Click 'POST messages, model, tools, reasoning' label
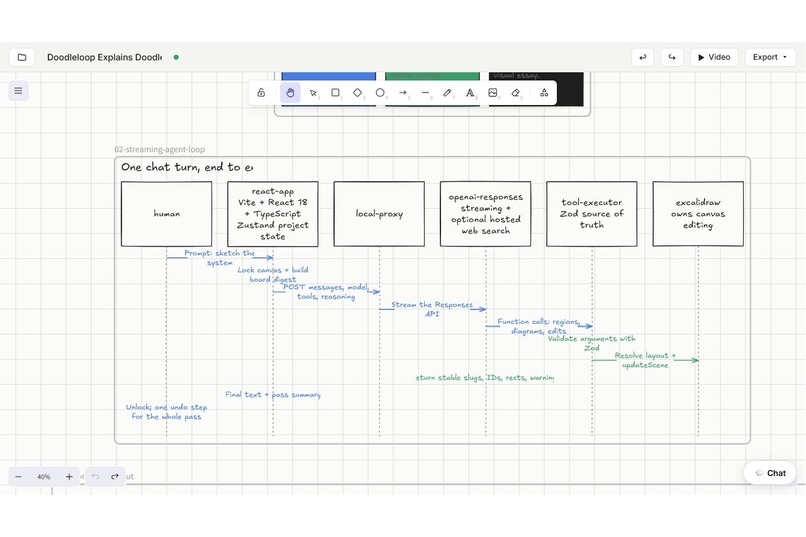Viewport: 806px width, 537px height. (x=326, y=291)
